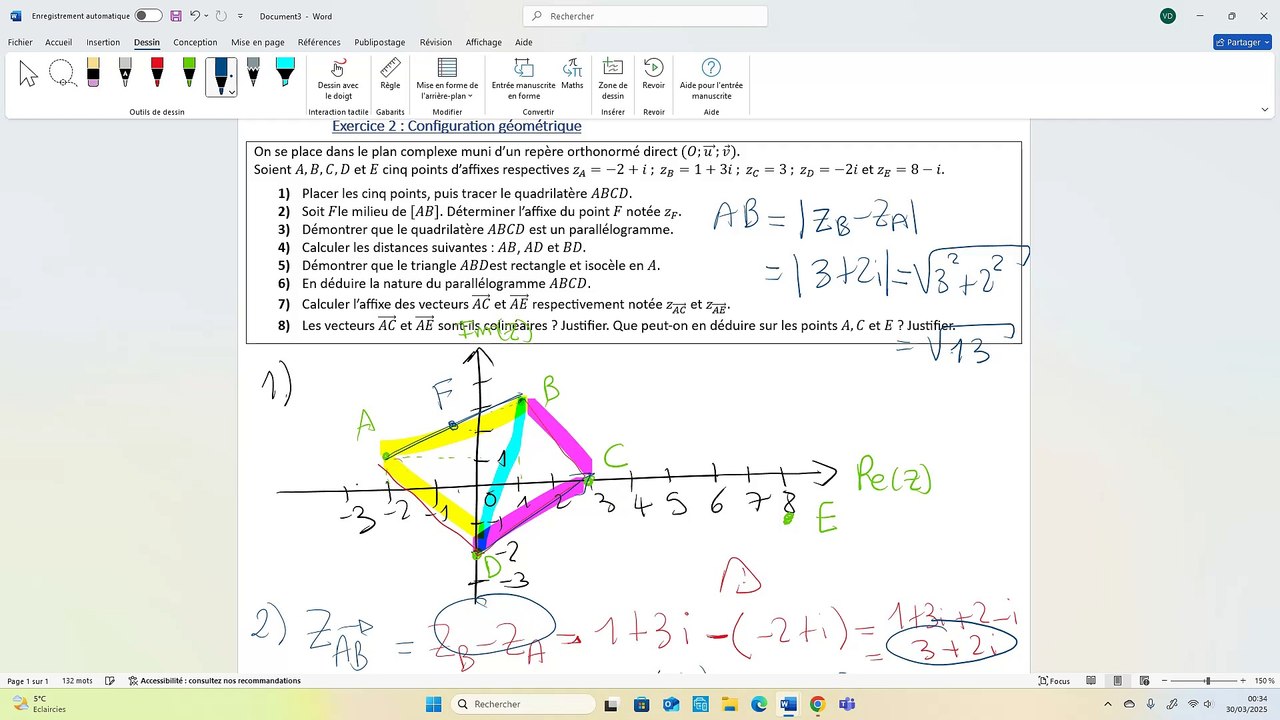Open pen options arrow on selected blue pen
Image resolution: width=1280 pixels, height=720 pixels.
click(231, 91)
